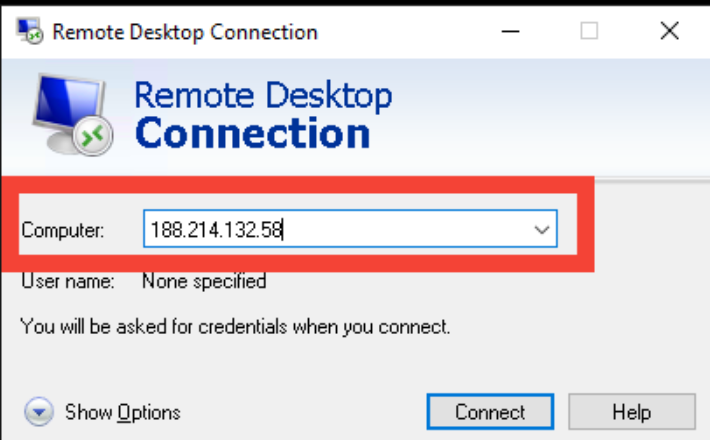Select the "None specified" user name text
This screenshot has height=440, width=711.
(x=204, y=282)
